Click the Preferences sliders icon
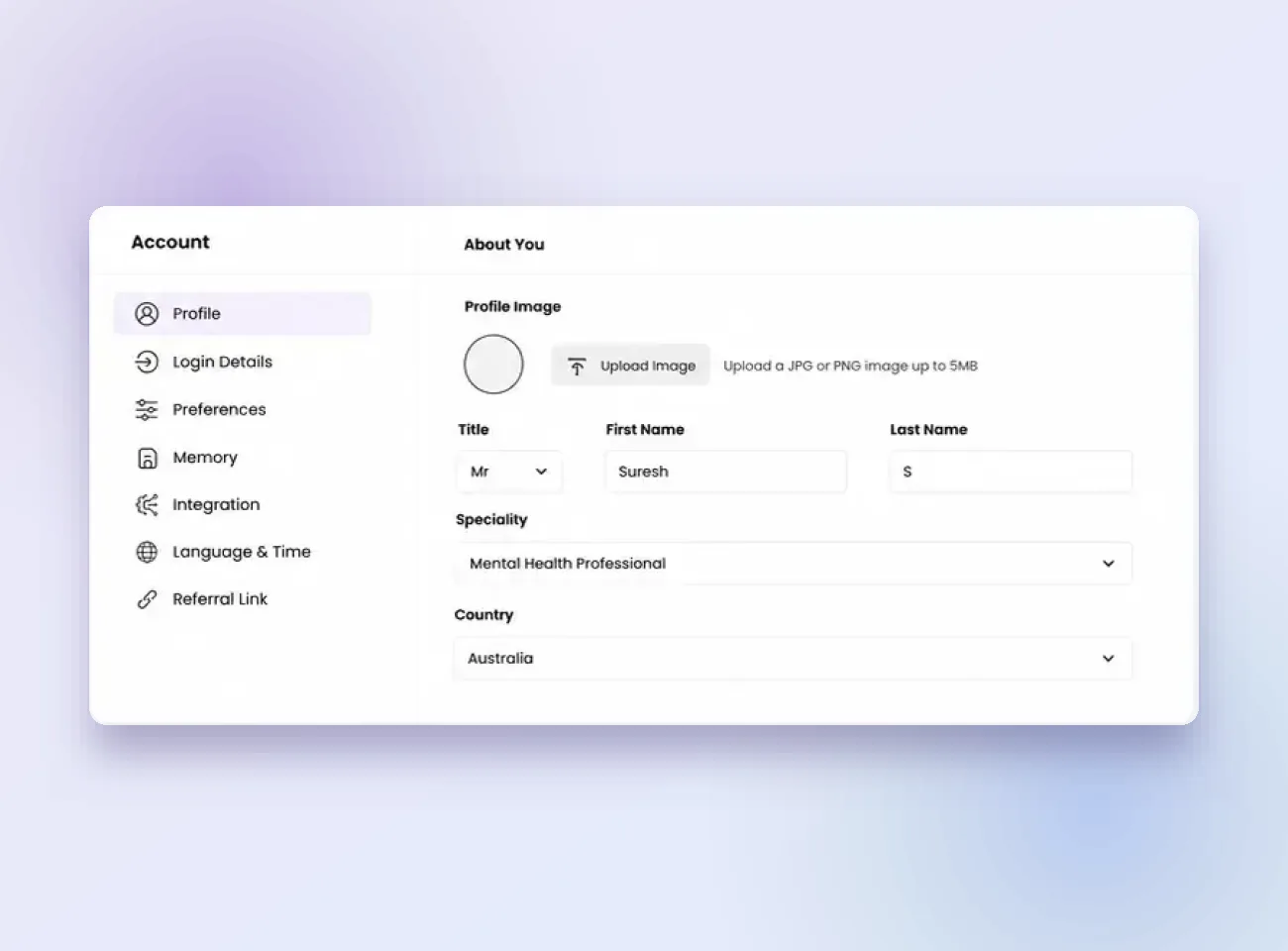The height and width of the screenshot is (951, 1288). click(x=147, y=409)
